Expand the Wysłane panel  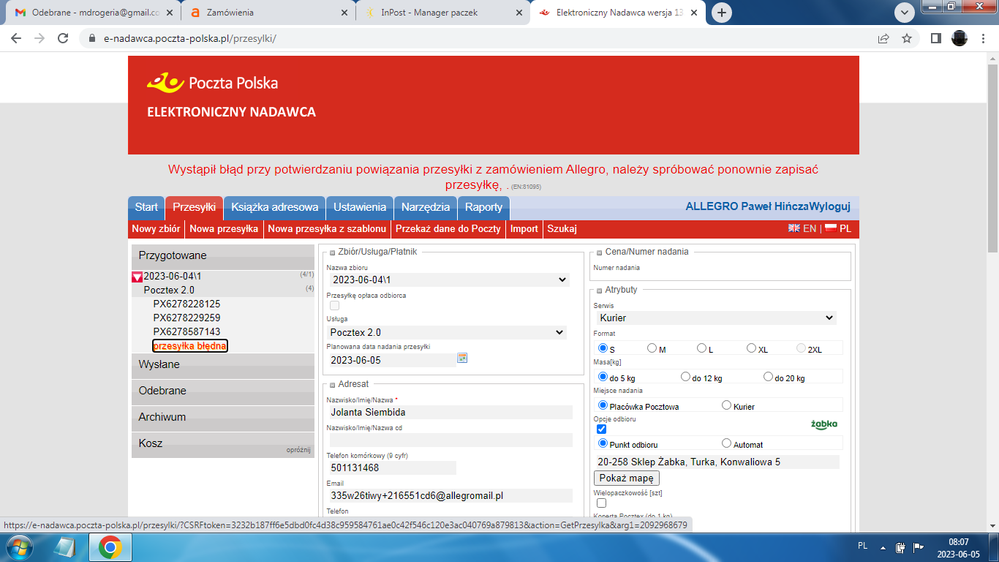click(x=223, y=364)
